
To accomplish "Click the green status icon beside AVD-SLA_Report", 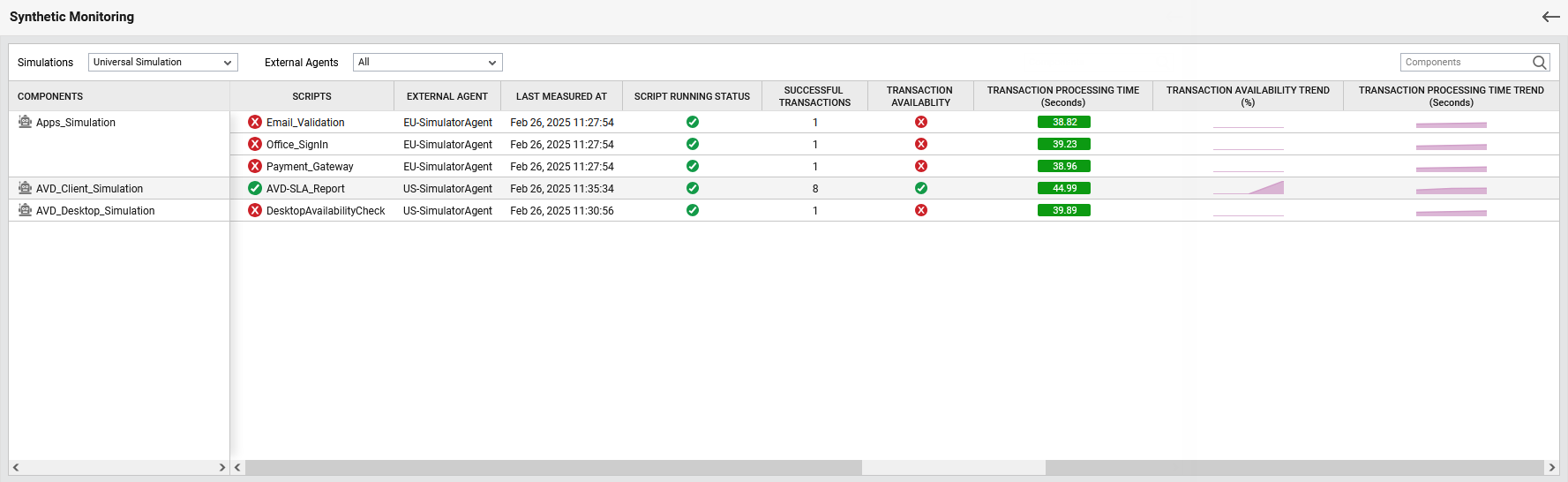I will pyautogui.click(x=255, y=188).
